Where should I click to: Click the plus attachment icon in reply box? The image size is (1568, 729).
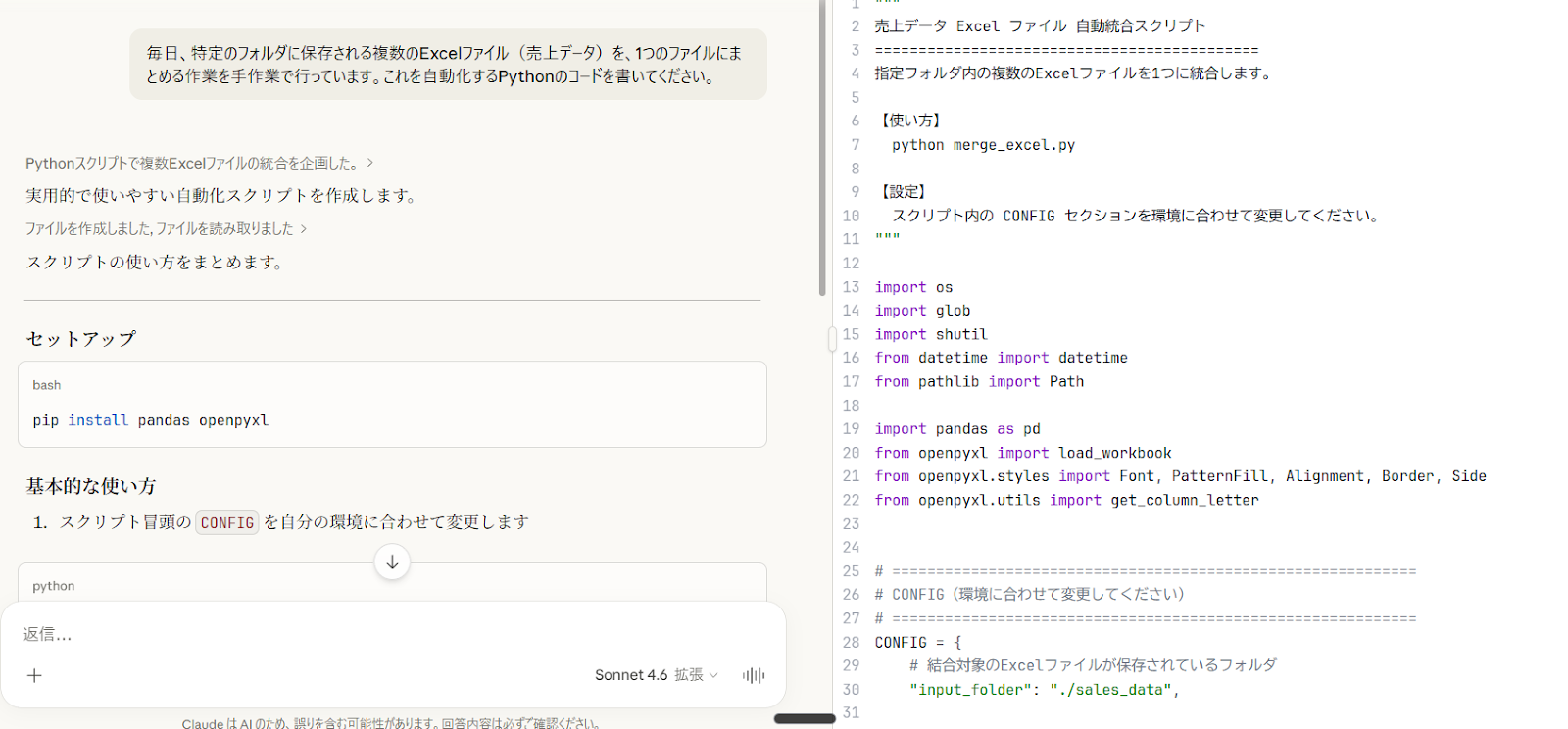coord(34,675)
